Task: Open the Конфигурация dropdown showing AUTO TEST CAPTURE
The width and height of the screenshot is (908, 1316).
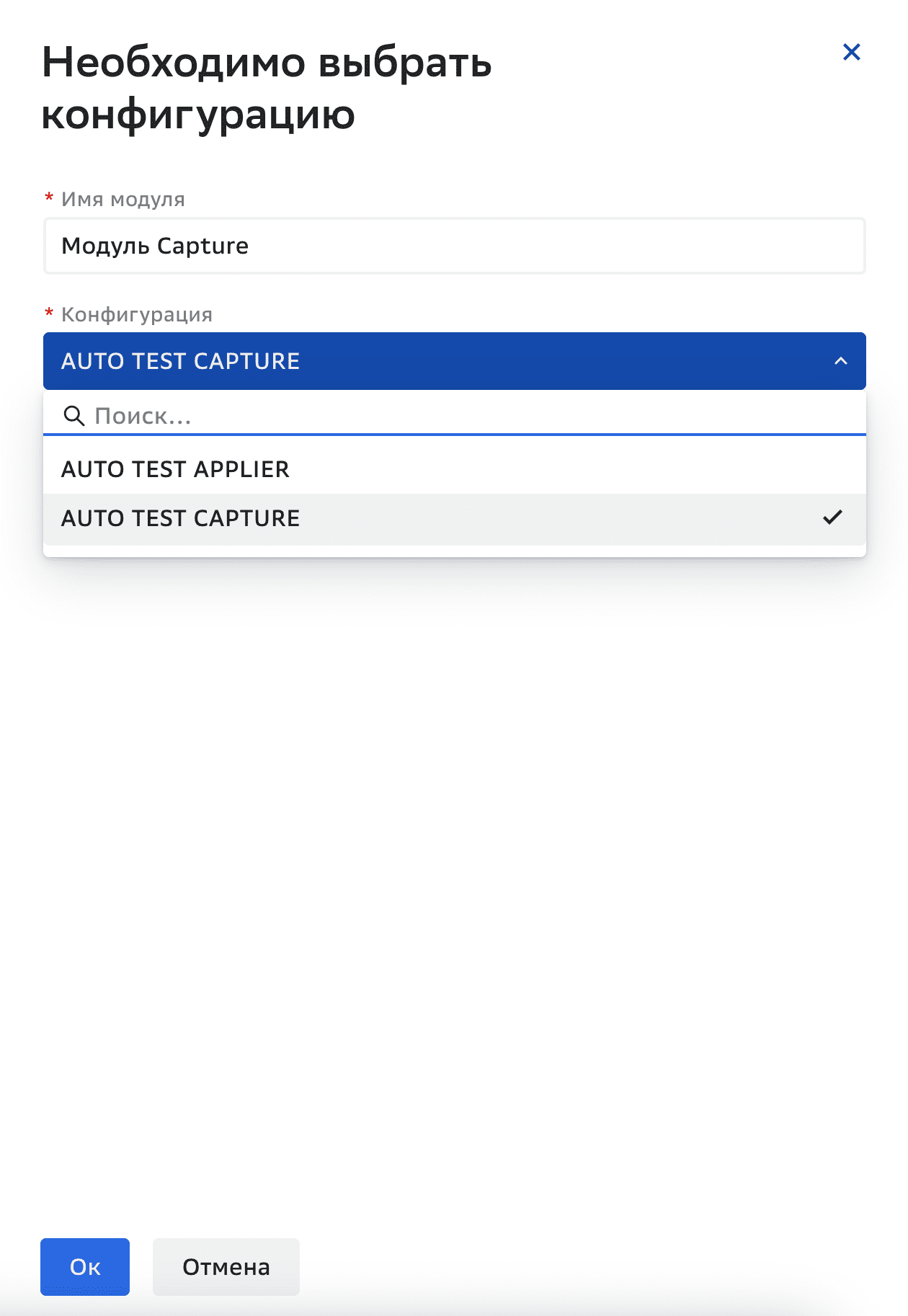Action: pos(432,361)
